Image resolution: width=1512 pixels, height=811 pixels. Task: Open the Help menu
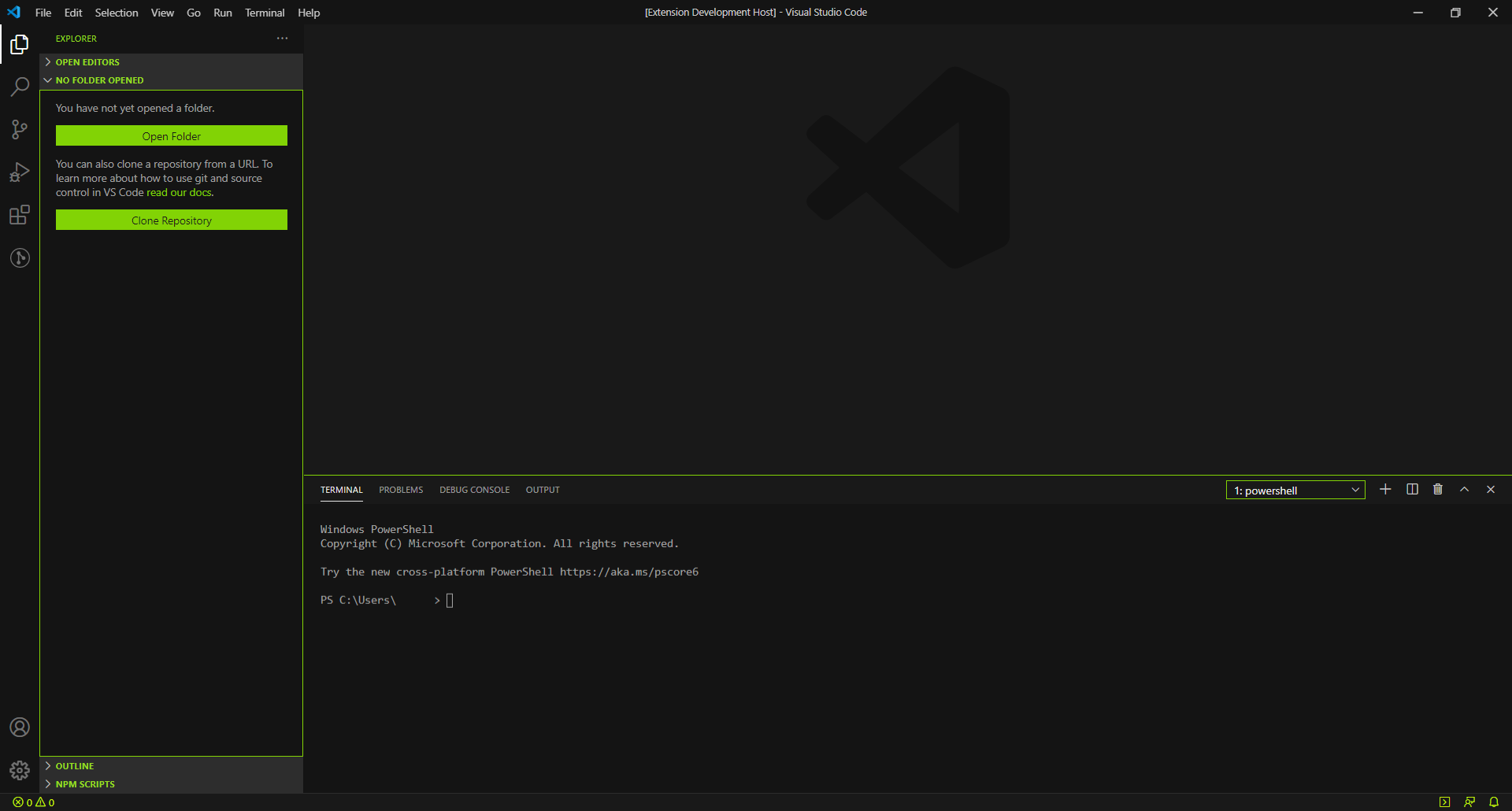point(309,13)
